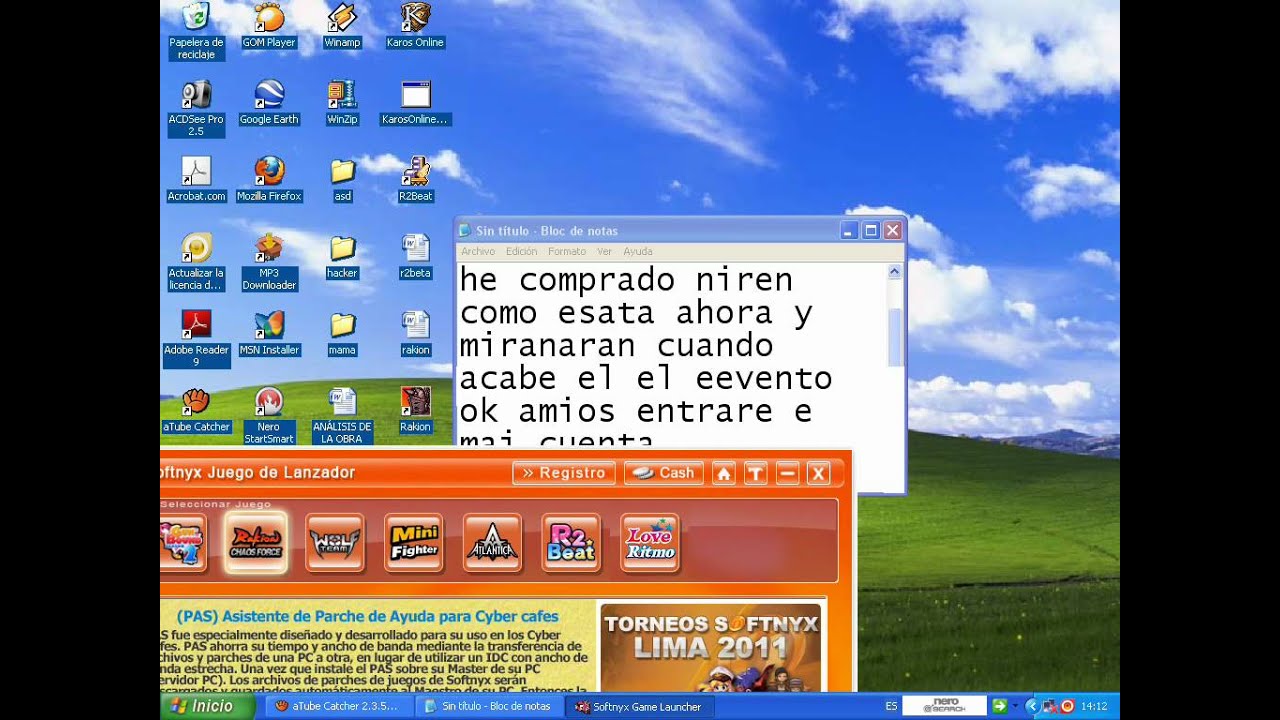Select the r2beta document on desktop
The image size is (1280, 720).
[415, 258]
